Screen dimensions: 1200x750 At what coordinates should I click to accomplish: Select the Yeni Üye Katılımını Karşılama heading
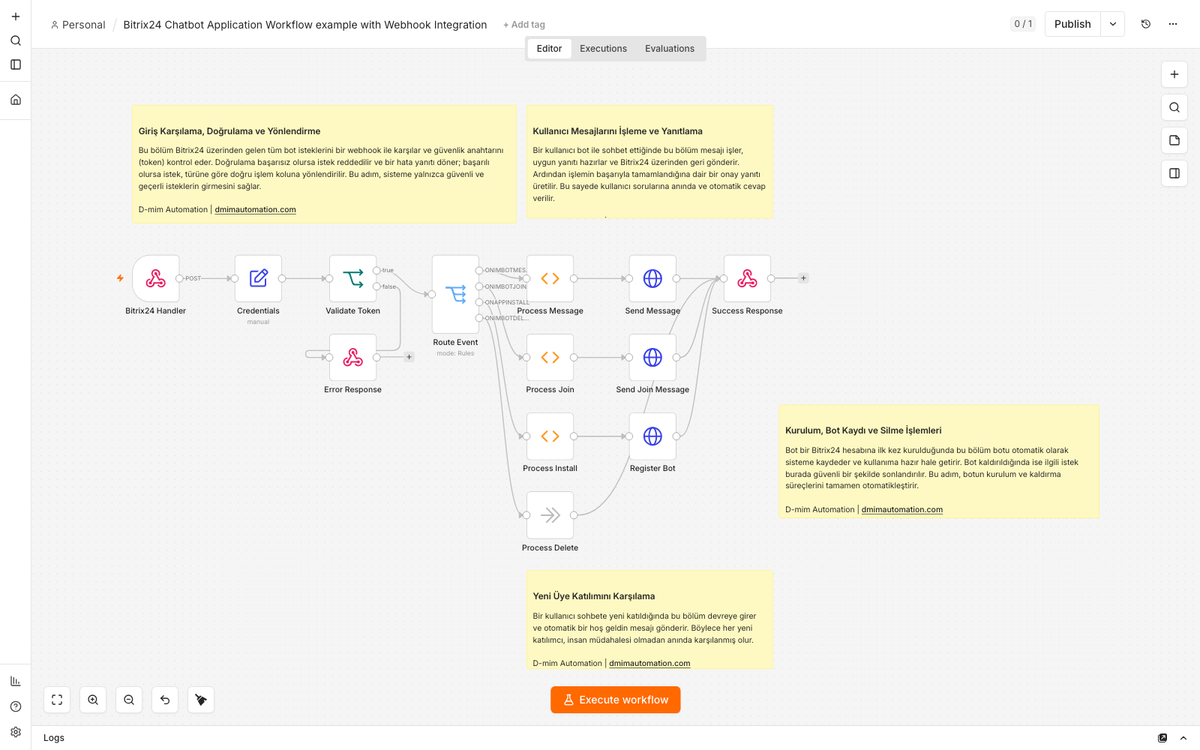[x=594, y=596]
